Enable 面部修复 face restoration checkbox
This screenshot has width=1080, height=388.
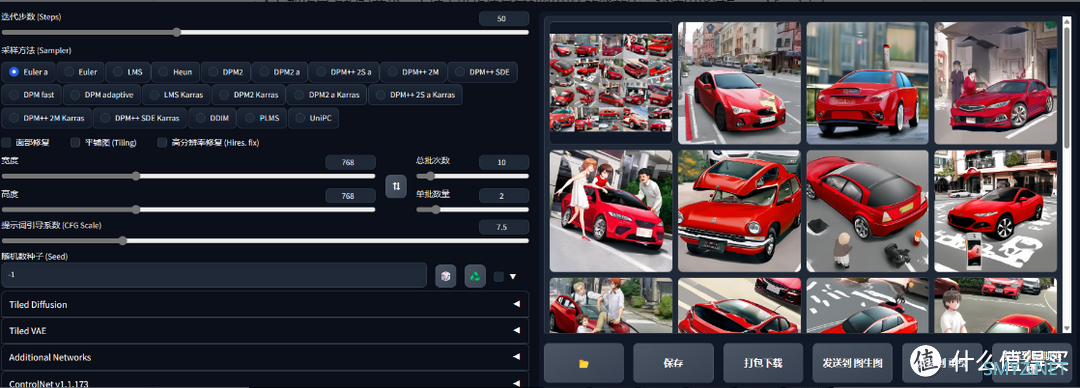coord(6,143)
